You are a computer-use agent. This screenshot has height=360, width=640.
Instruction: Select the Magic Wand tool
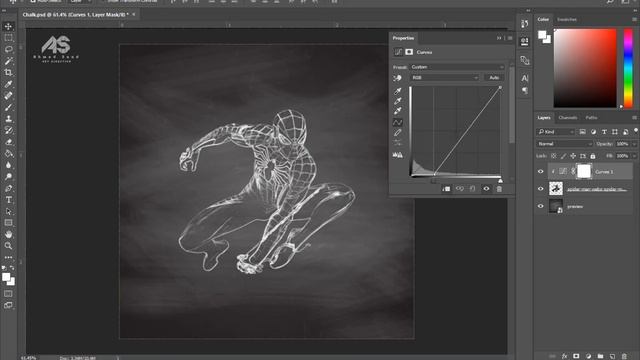8,61
